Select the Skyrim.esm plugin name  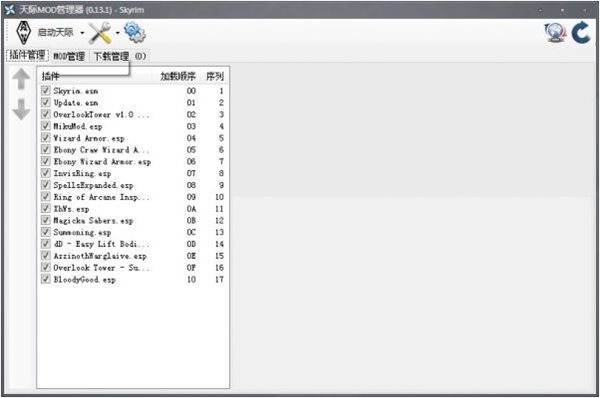click(x=75, y=91)
